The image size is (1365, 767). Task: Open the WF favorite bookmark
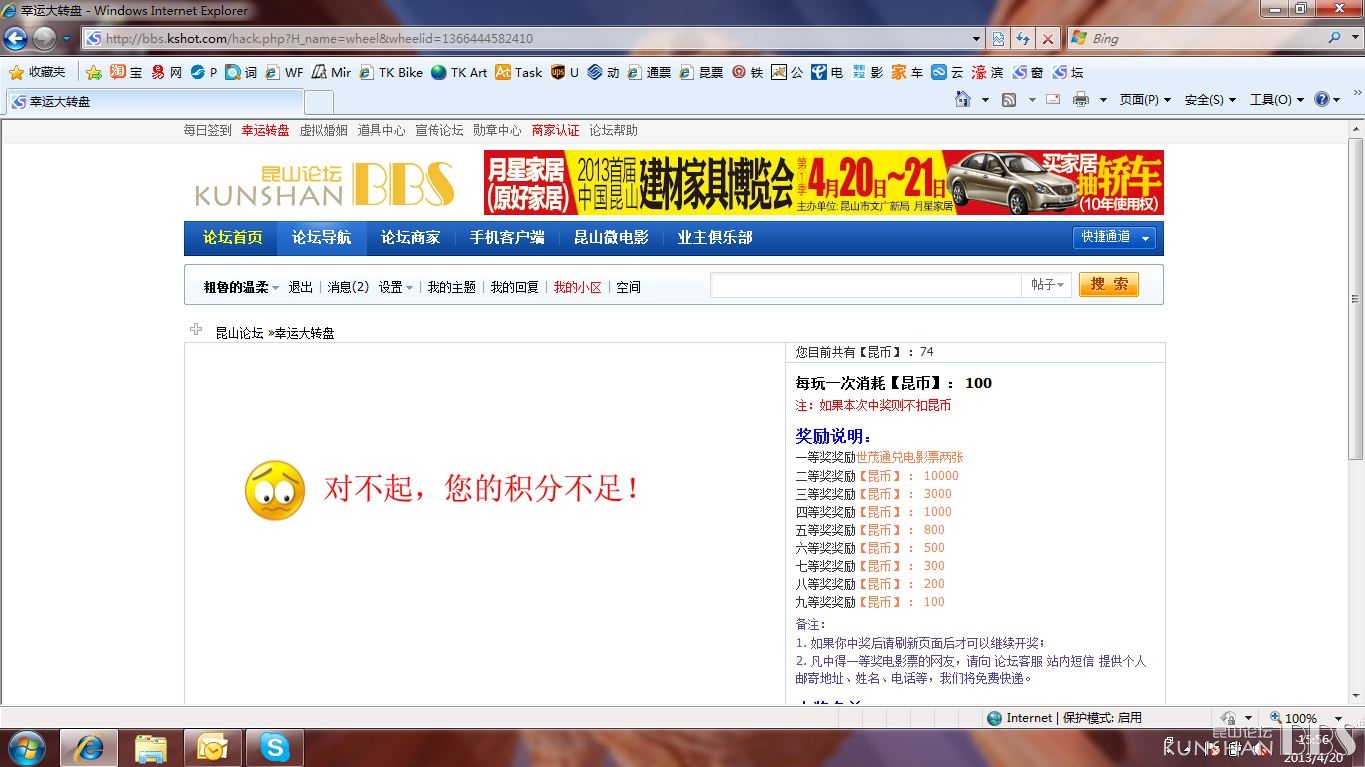click(x=284, y=72)
